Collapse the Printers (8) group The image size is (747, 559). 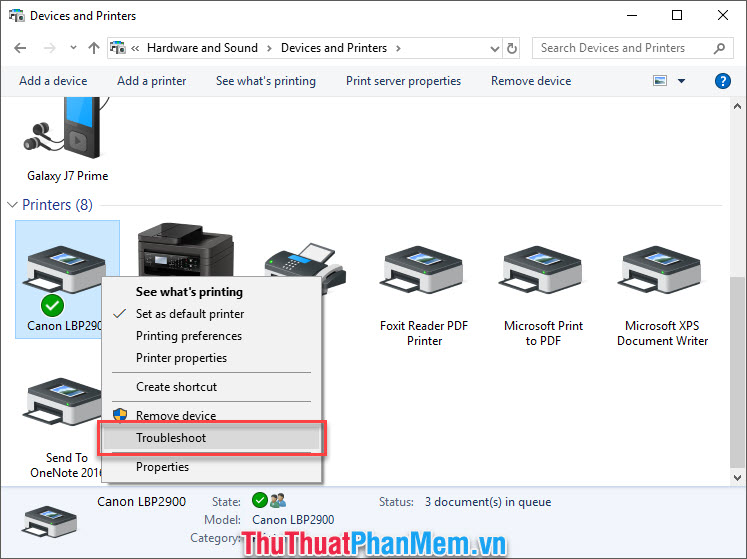12,204
